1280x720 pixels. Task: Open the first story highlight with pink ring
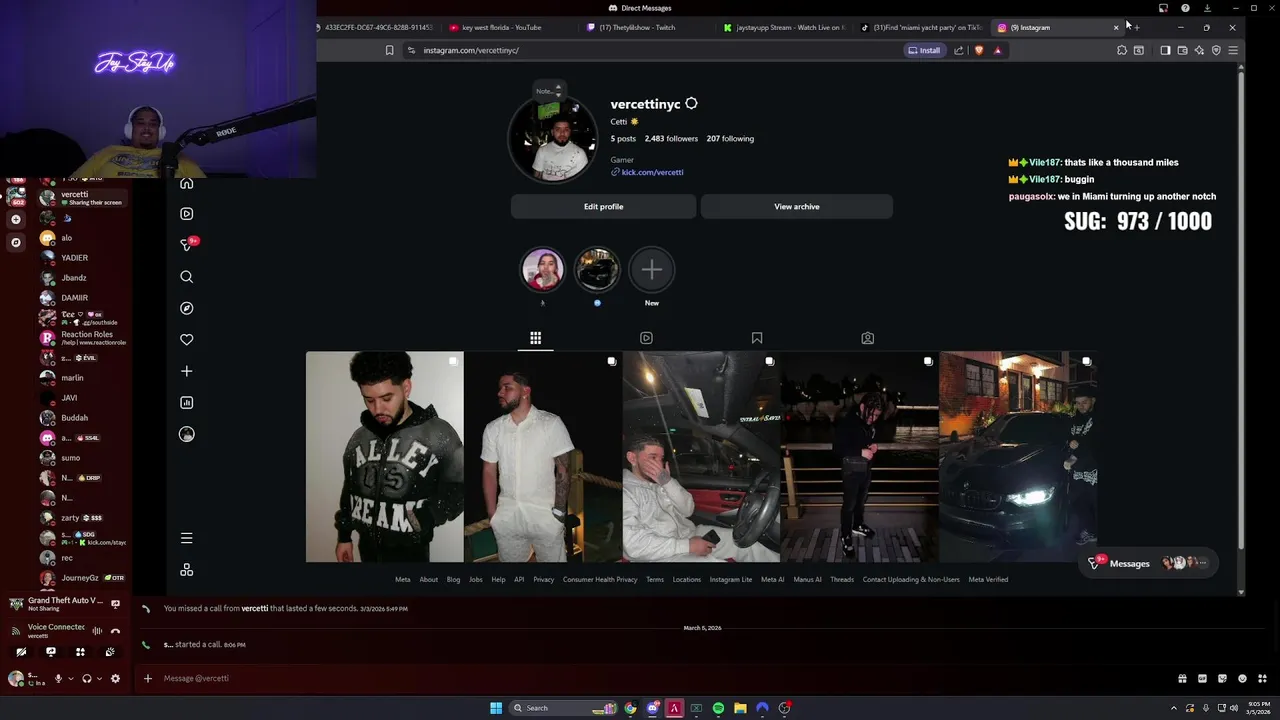pos(543,270)
